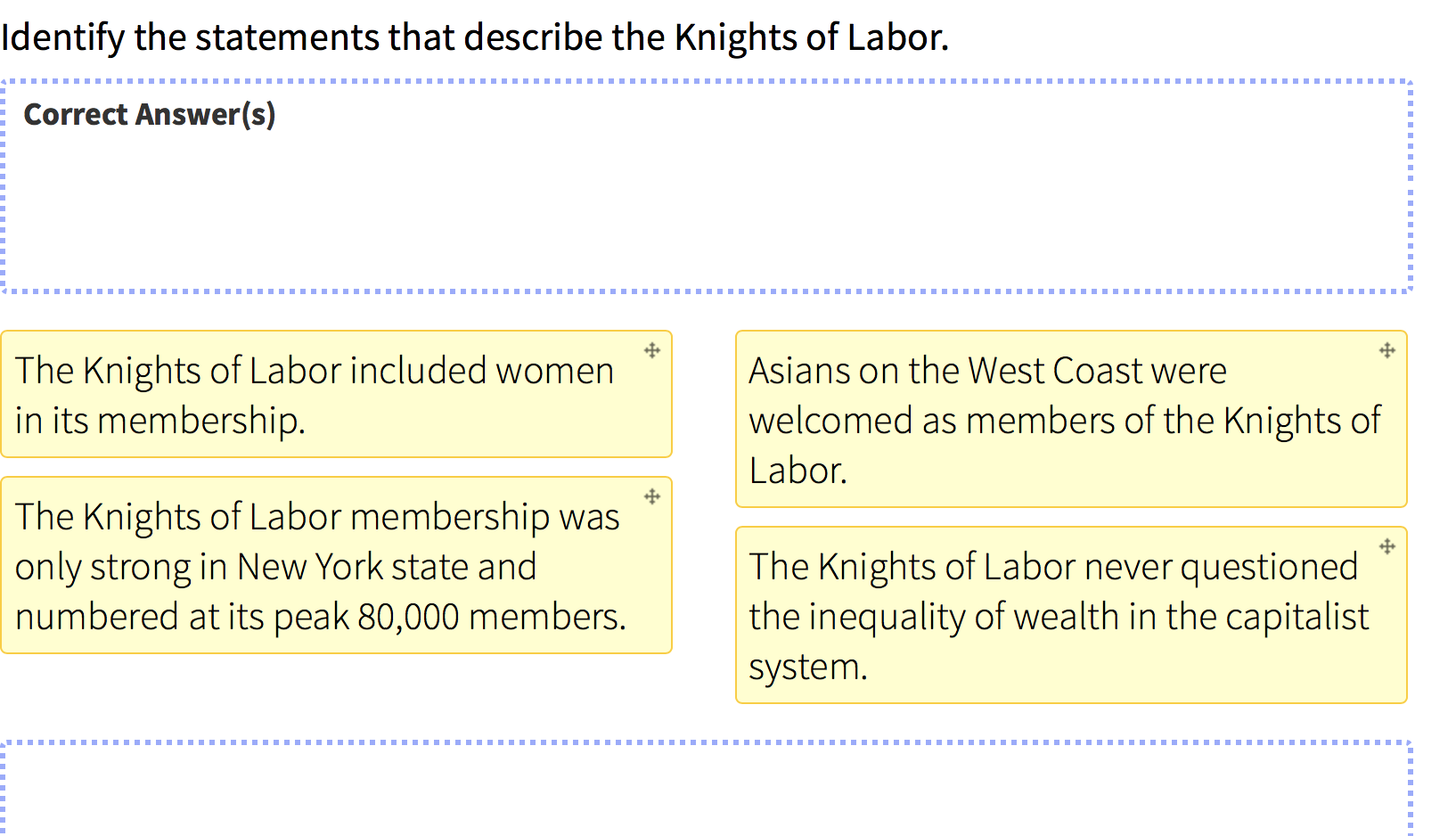Select the '80,000 members' New York statement
The width and height of the screenshot is (1456, 836).
coord(336,565)
